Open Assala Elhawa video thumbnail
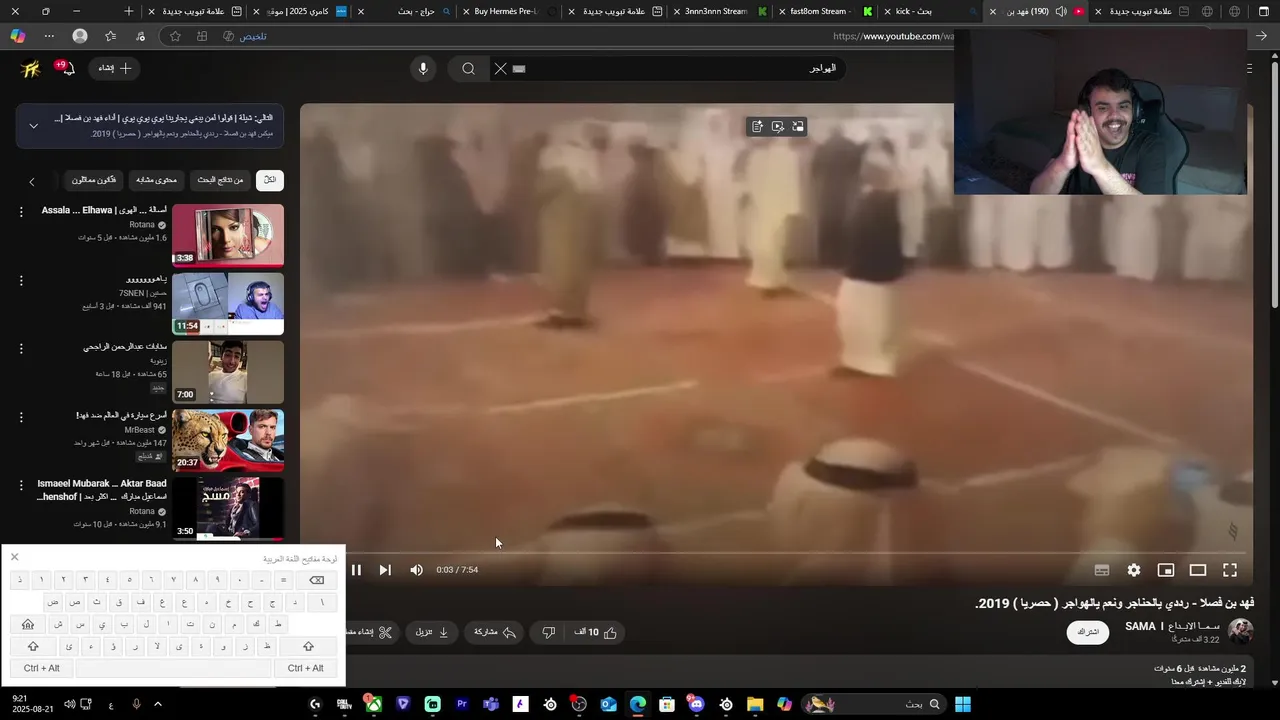The width and height of the screenshot is (1280, 720). tap(228, 235)
